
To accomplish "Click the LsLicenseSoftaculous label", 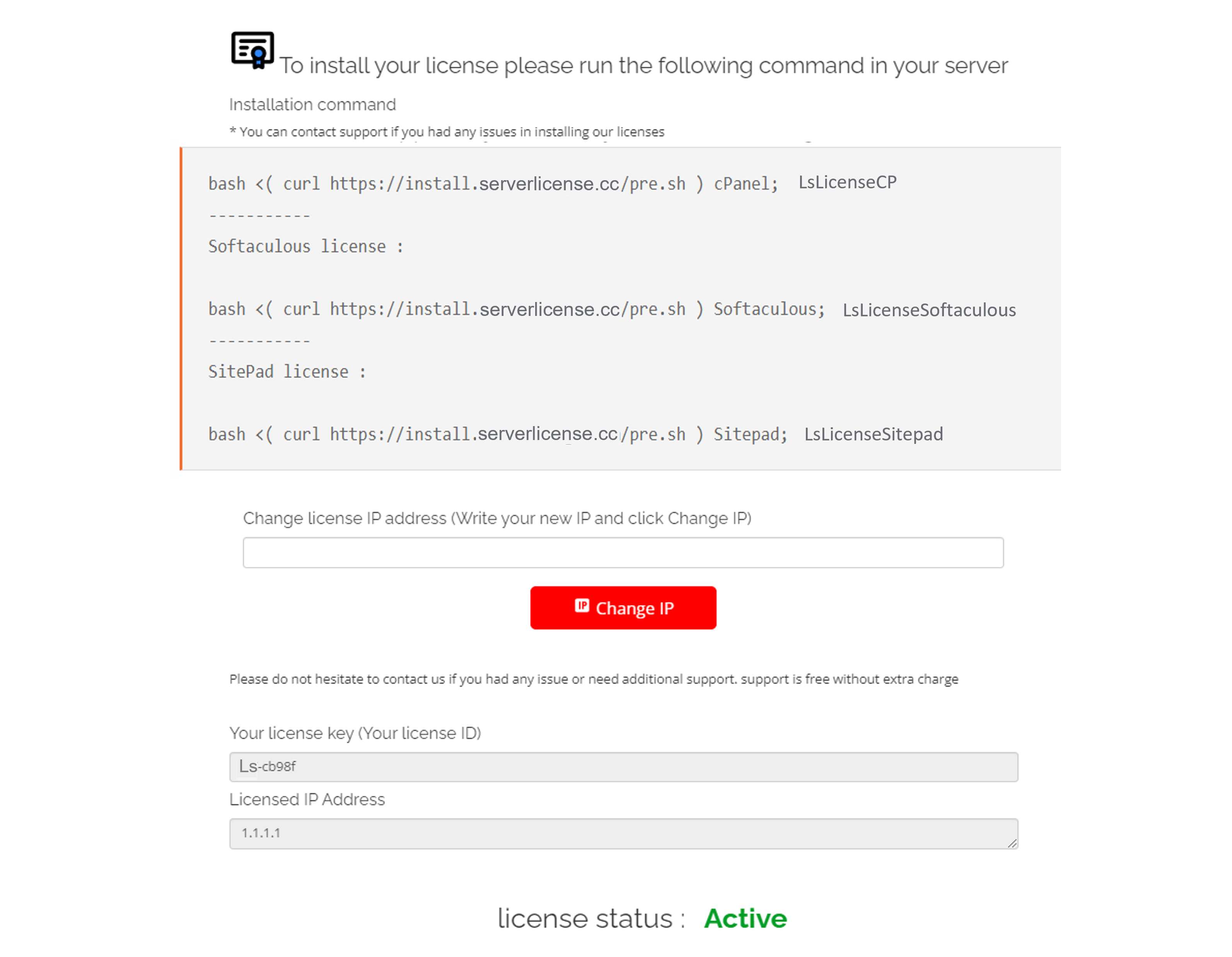I will point(929,310).
